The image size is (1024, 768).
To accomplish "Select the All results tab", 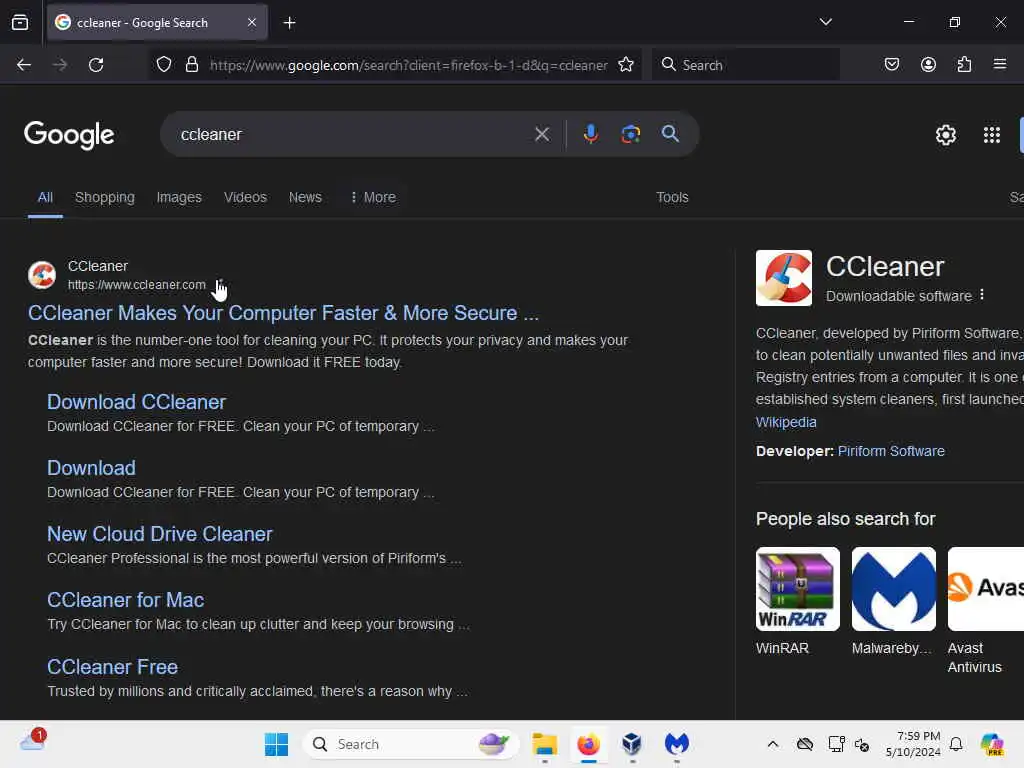I will [x=45, y=197].
